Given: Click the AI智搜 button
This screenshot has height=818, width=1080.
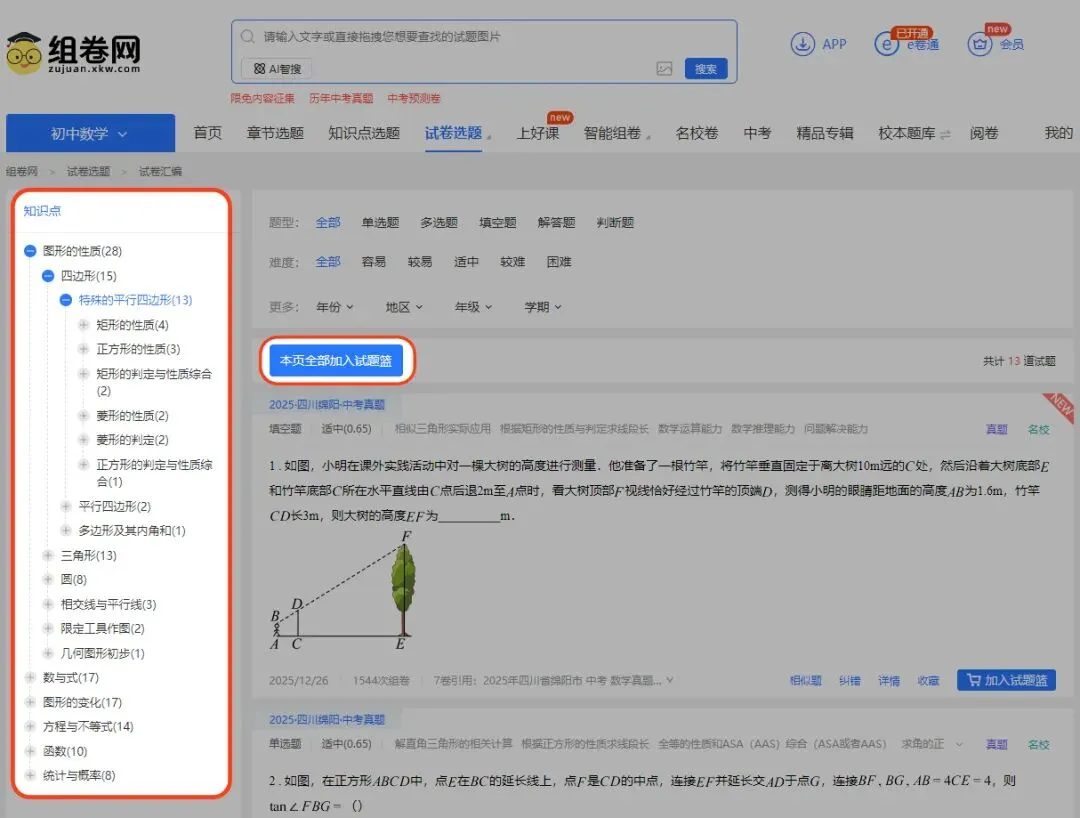Looking at the screenshot, I should point(277,69).
